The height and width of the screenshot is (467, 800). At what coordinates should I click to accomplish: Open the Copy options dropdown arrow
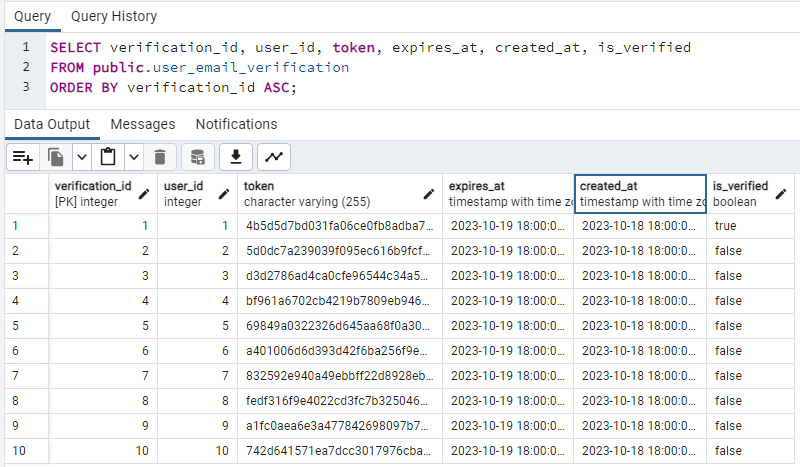[x=82, y=157]
